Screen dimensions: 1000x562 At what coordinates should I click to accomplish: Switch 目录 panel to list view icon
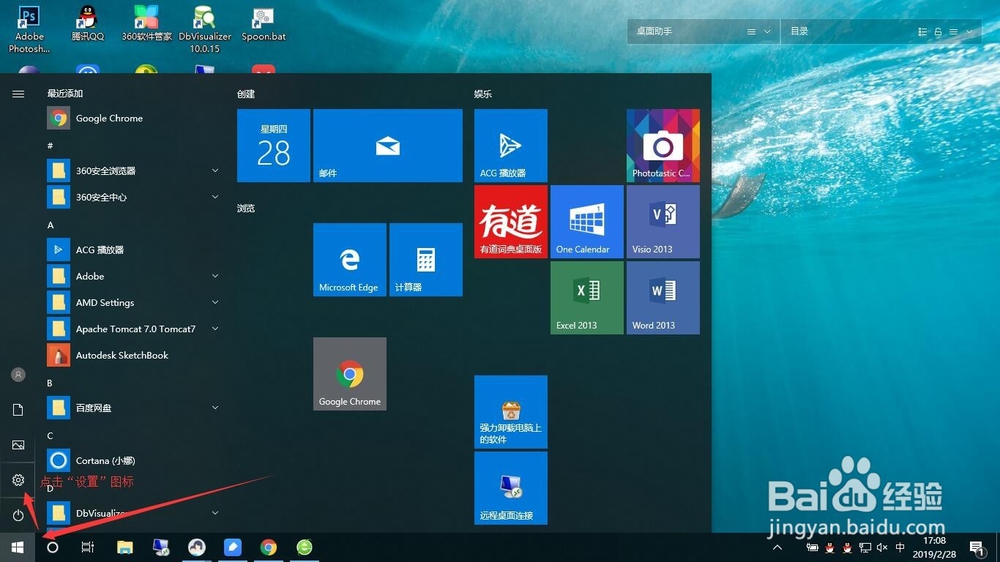click(x=922, y=31)
